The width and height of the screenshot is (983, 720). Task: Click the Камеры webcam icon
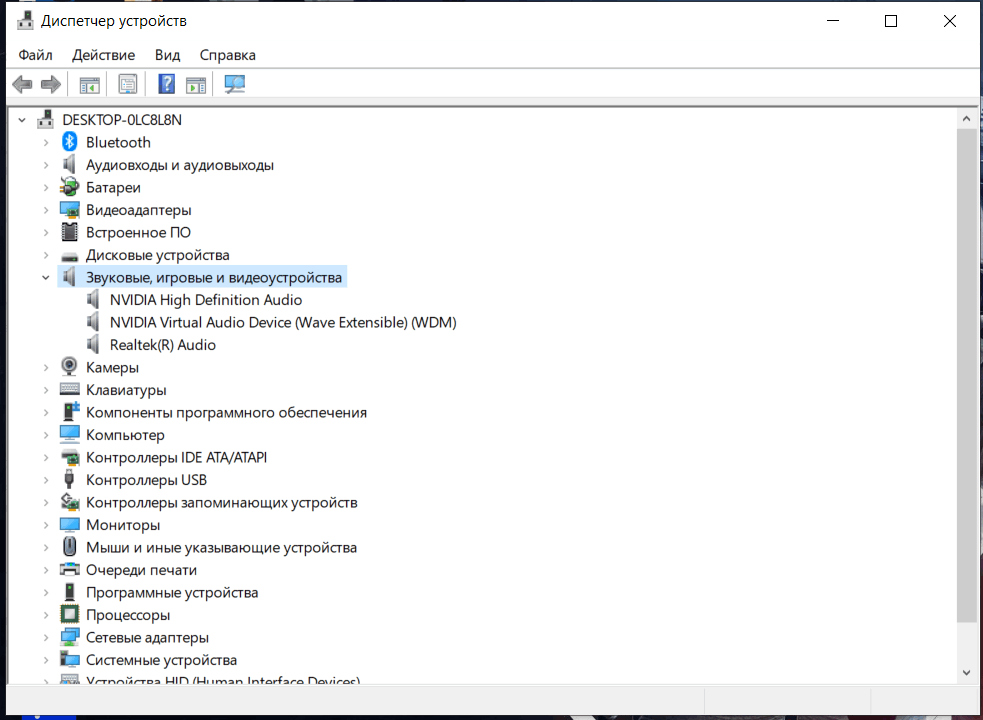click(69, 367)
